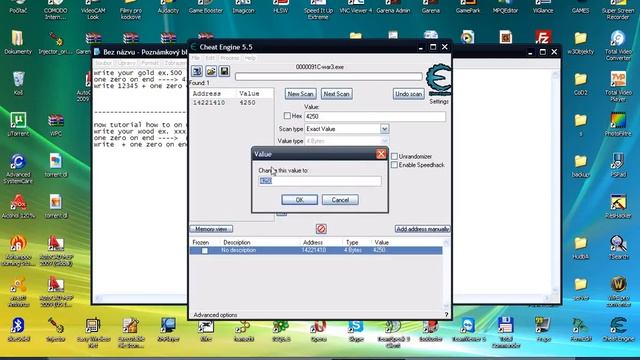
Task: Open the Bluetooth desktop shortcut
Action: click(18, 329)
